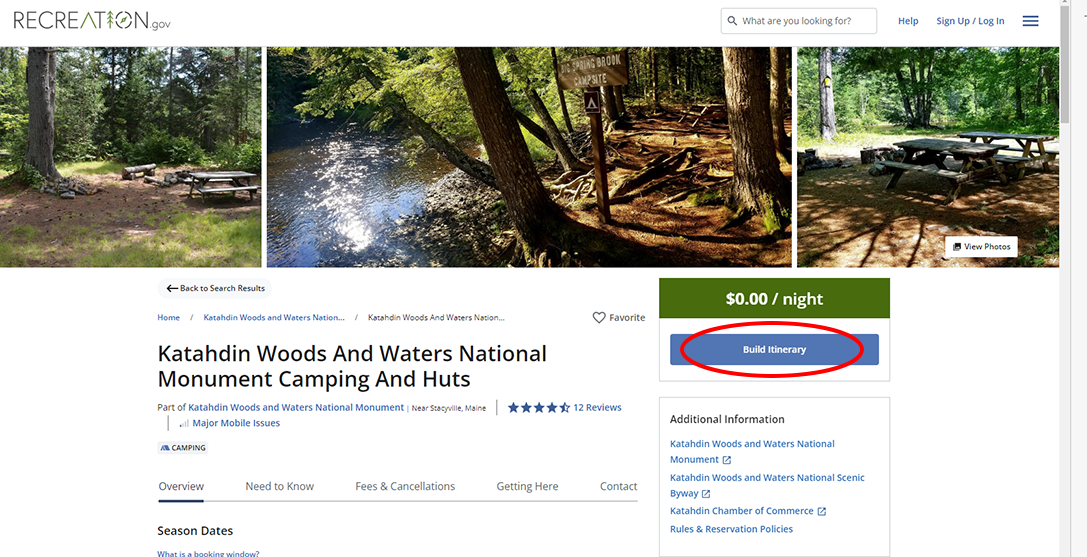Open the hamburger main menu
The height and width of the screenshot is (557, 1087).
[1031, 21]
